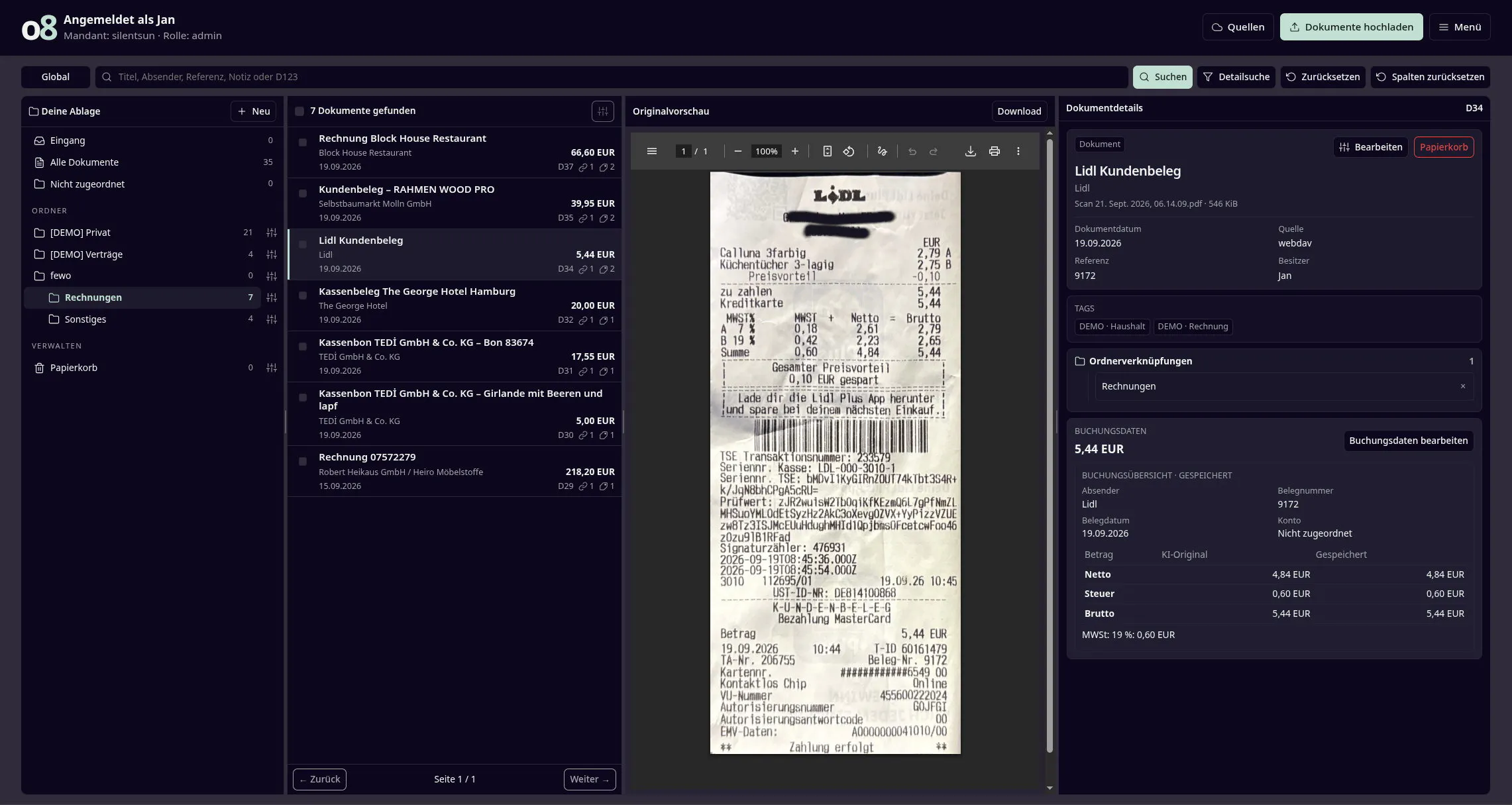Open settings for the Rechnungen folder
The height and width of the screenshot is (805, 1512).
tap(272, 297)
